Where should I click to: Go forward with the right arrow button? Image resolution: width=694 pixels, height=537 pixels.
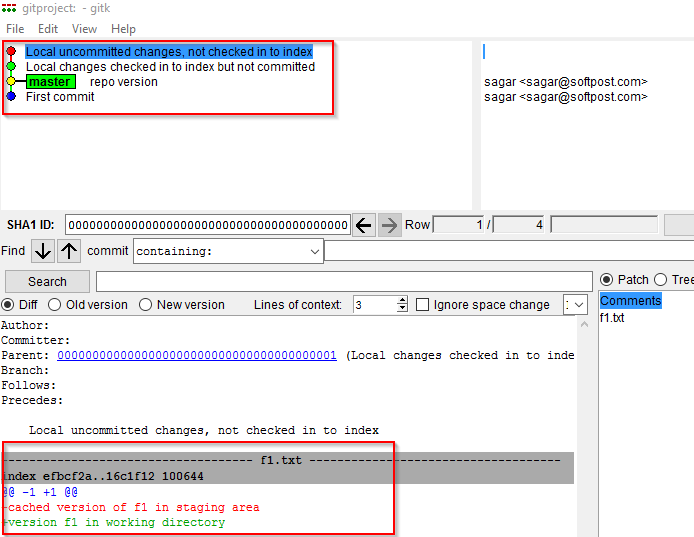point(389,225)
